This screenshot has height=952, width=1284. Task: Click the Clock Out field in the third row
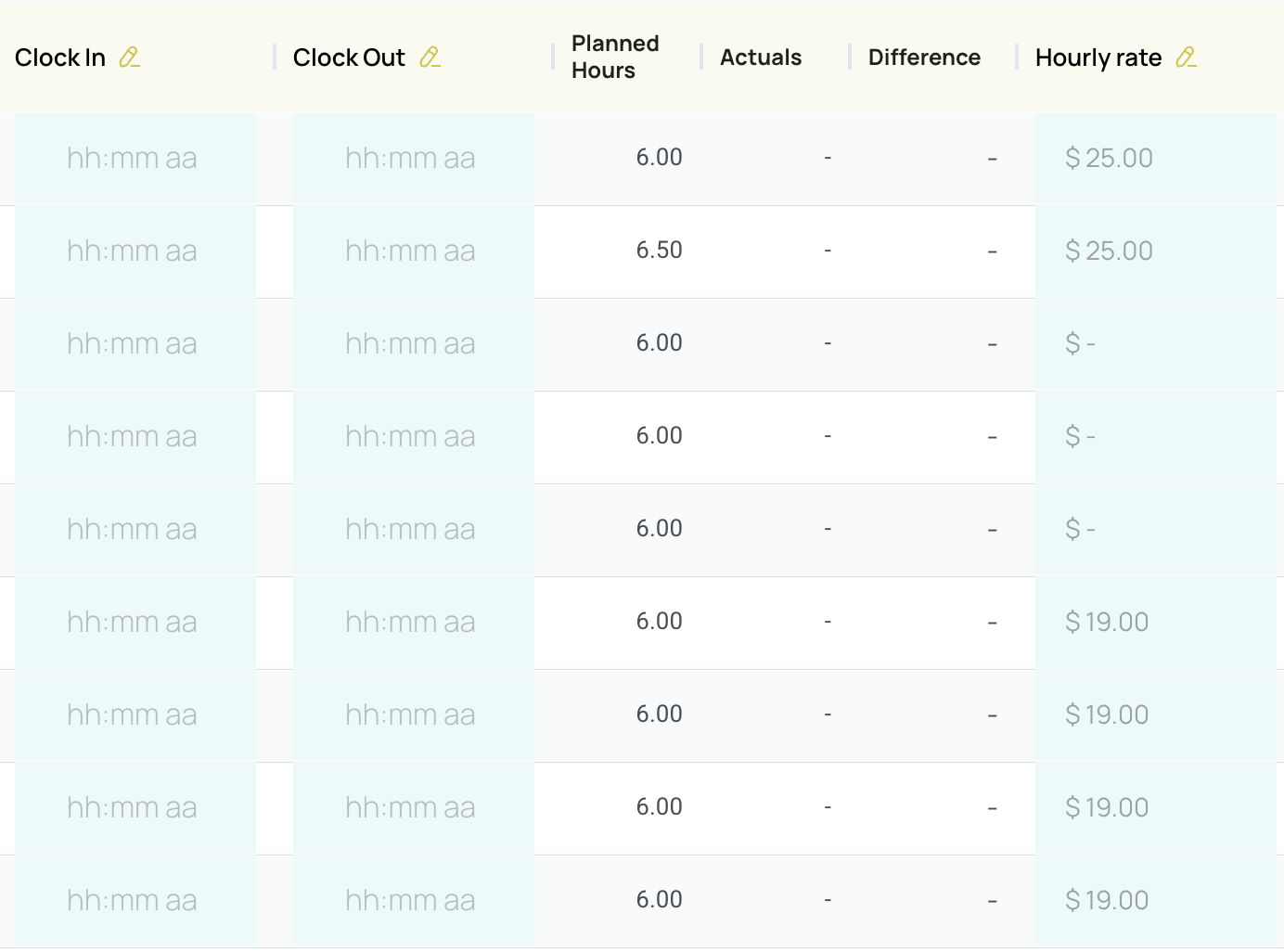tap(414, 344)
